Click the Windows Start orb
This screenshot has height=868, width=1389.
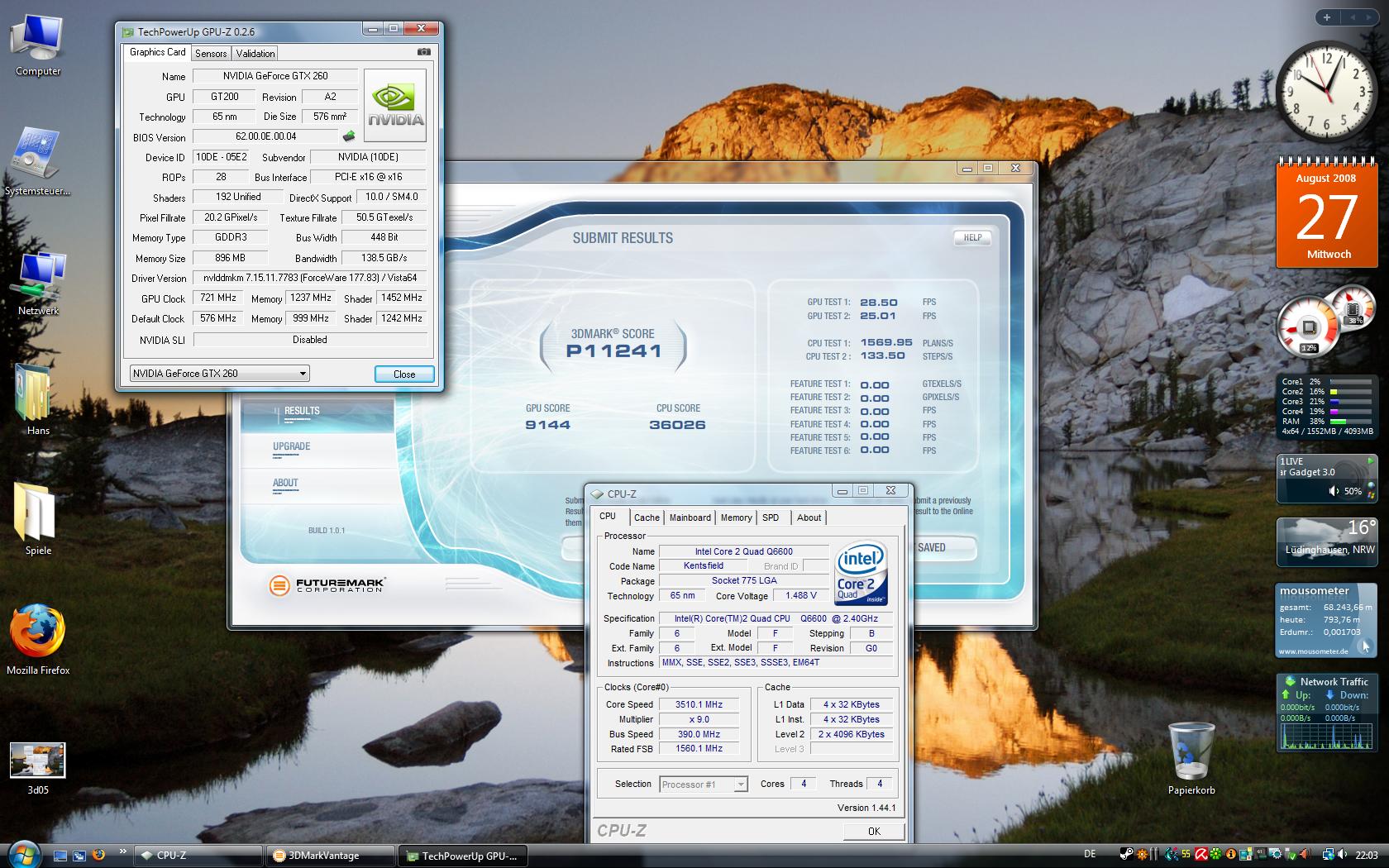coord(23,855)
